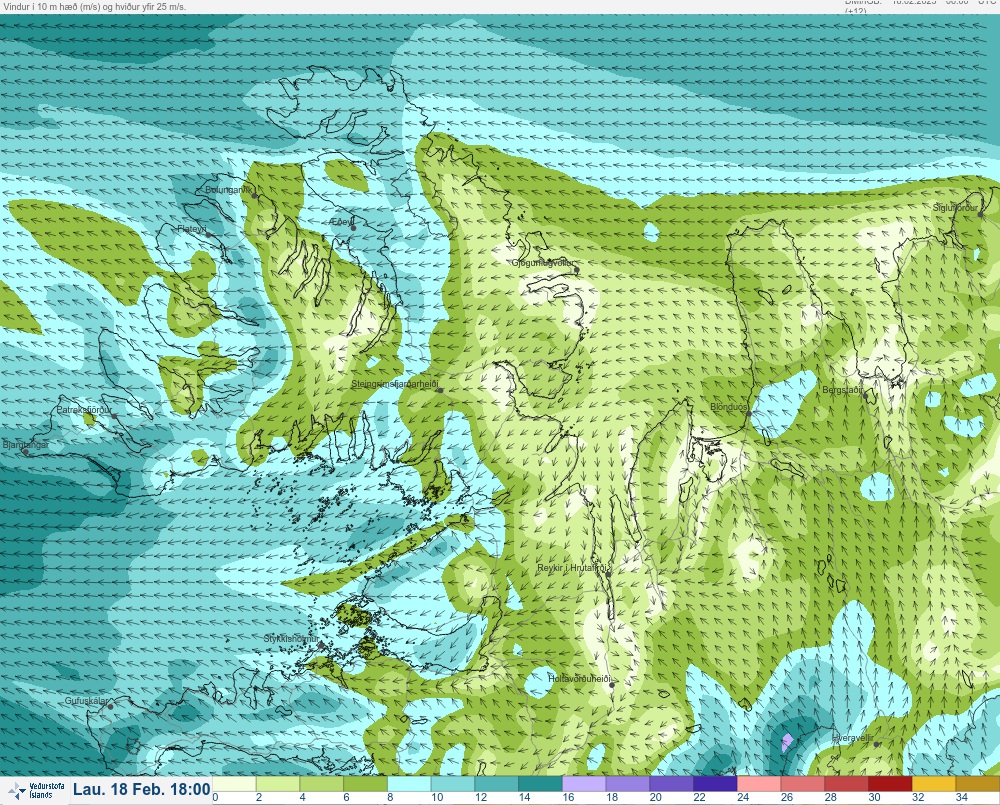Click the legend value 34

[x=962, y=797]
